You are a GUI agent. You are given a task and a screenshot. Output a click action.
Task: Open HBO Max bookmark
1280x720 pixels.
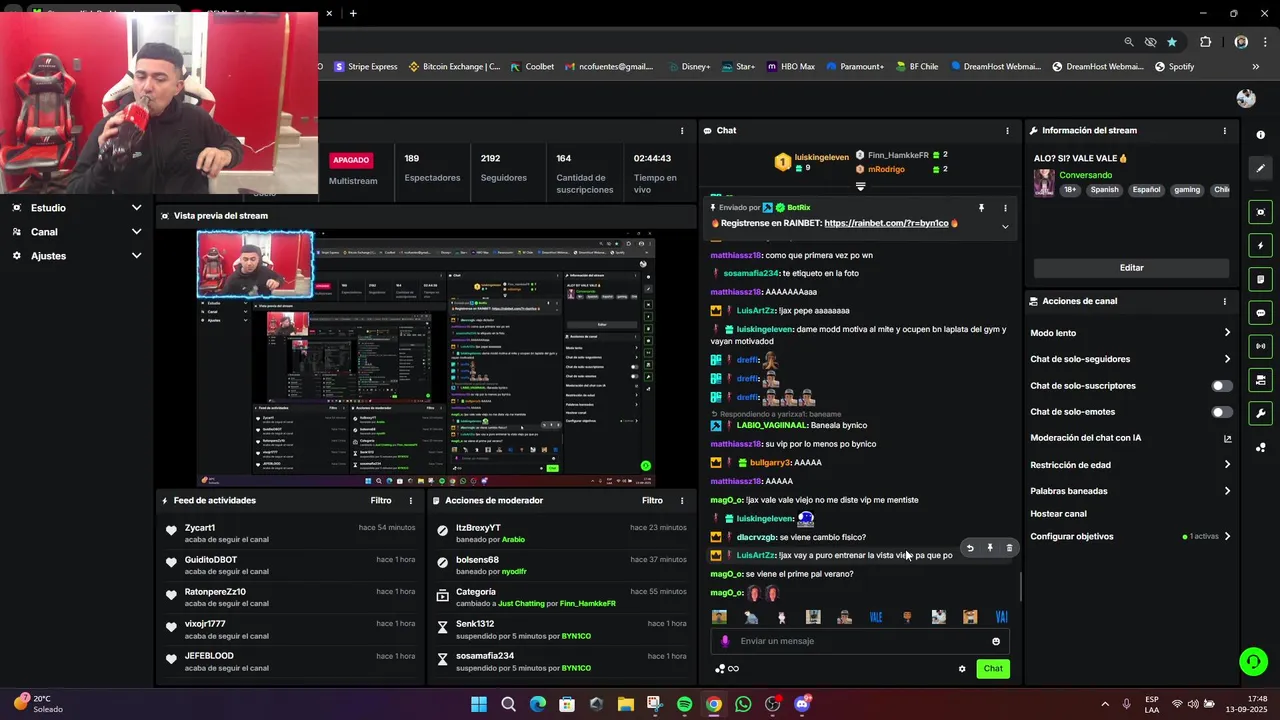(x=791, y=67)
